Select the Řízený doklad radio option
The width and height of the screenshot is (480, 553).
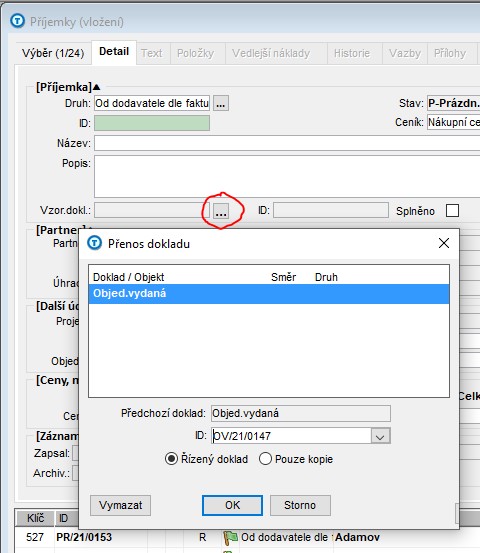(171, 459)
